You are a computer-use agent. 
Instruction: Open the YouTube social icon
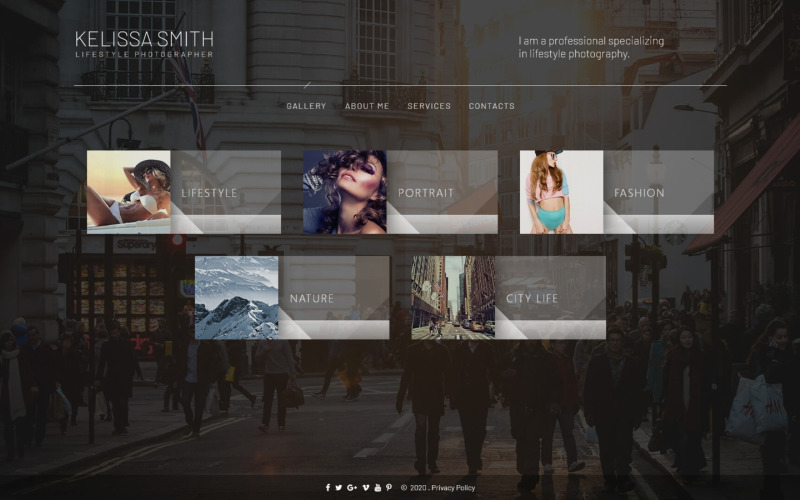coord(377,488)
